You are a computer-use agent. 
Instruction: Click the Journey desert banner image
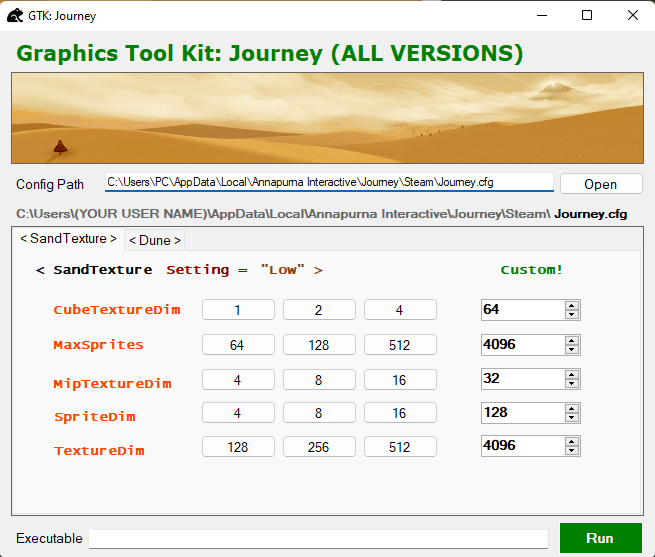[328, 118]
